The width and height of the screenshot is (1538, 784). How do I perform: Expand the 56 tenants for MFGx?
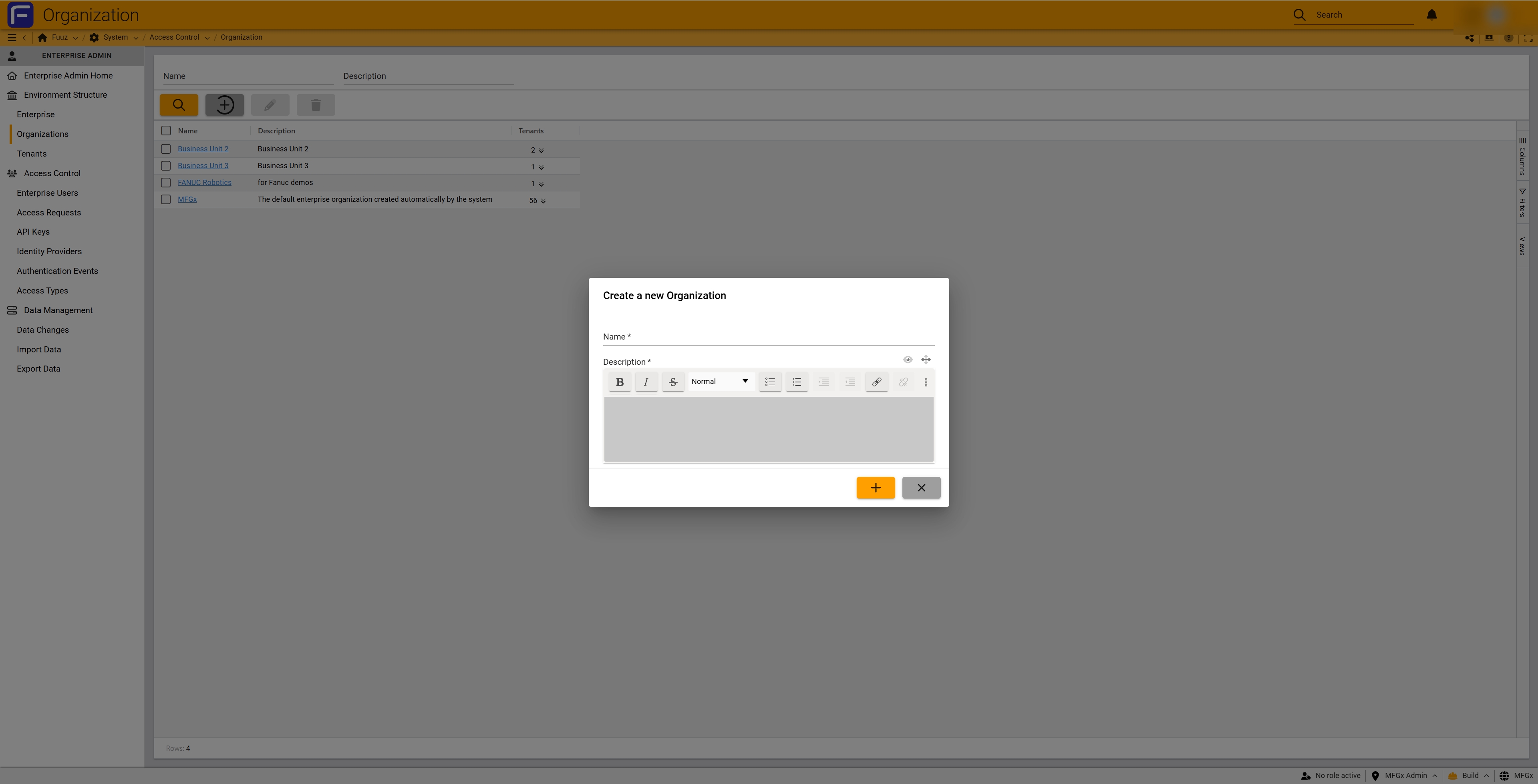pos(543,201)
